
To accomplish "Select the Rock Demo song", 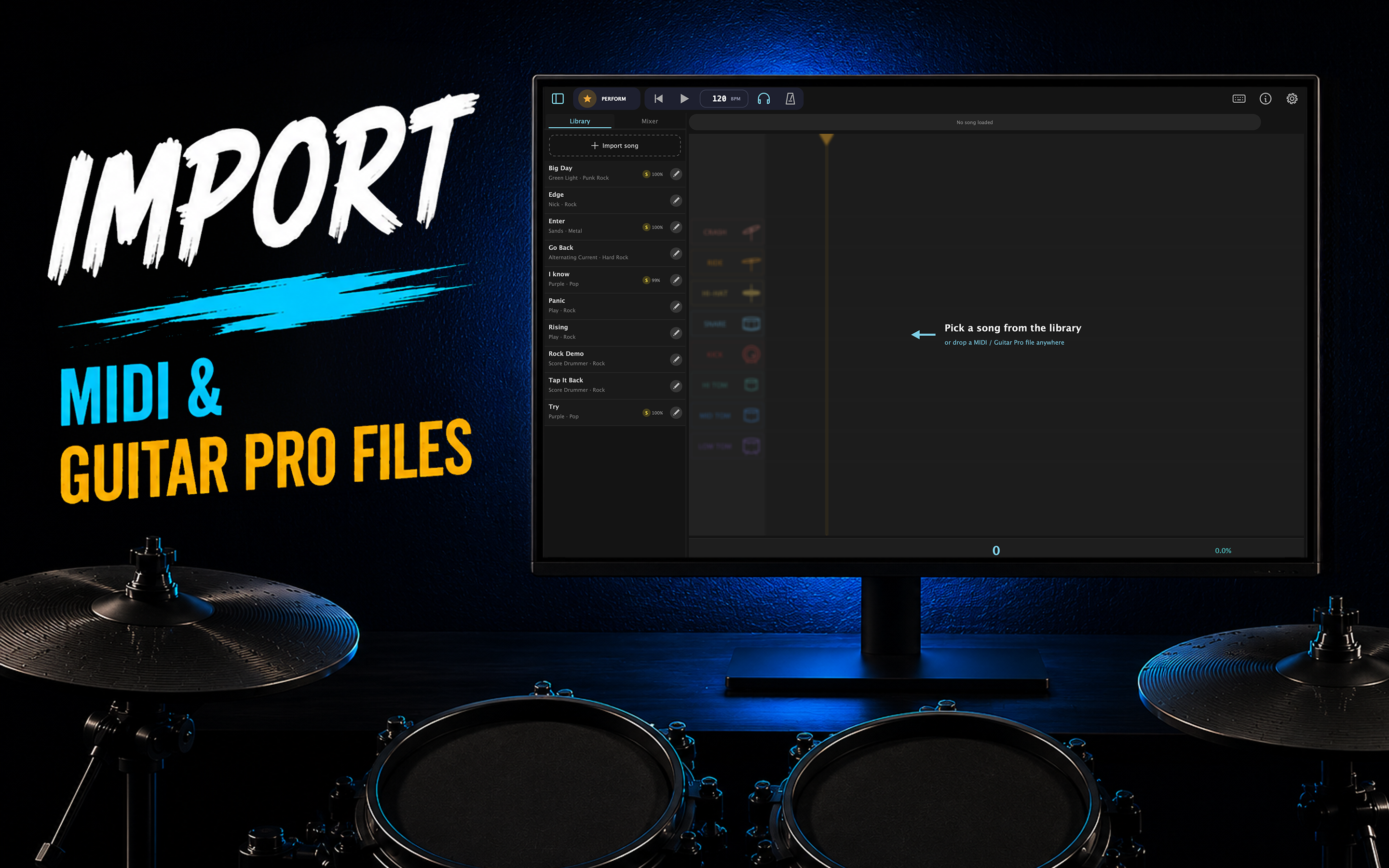I will coord(614,359).
